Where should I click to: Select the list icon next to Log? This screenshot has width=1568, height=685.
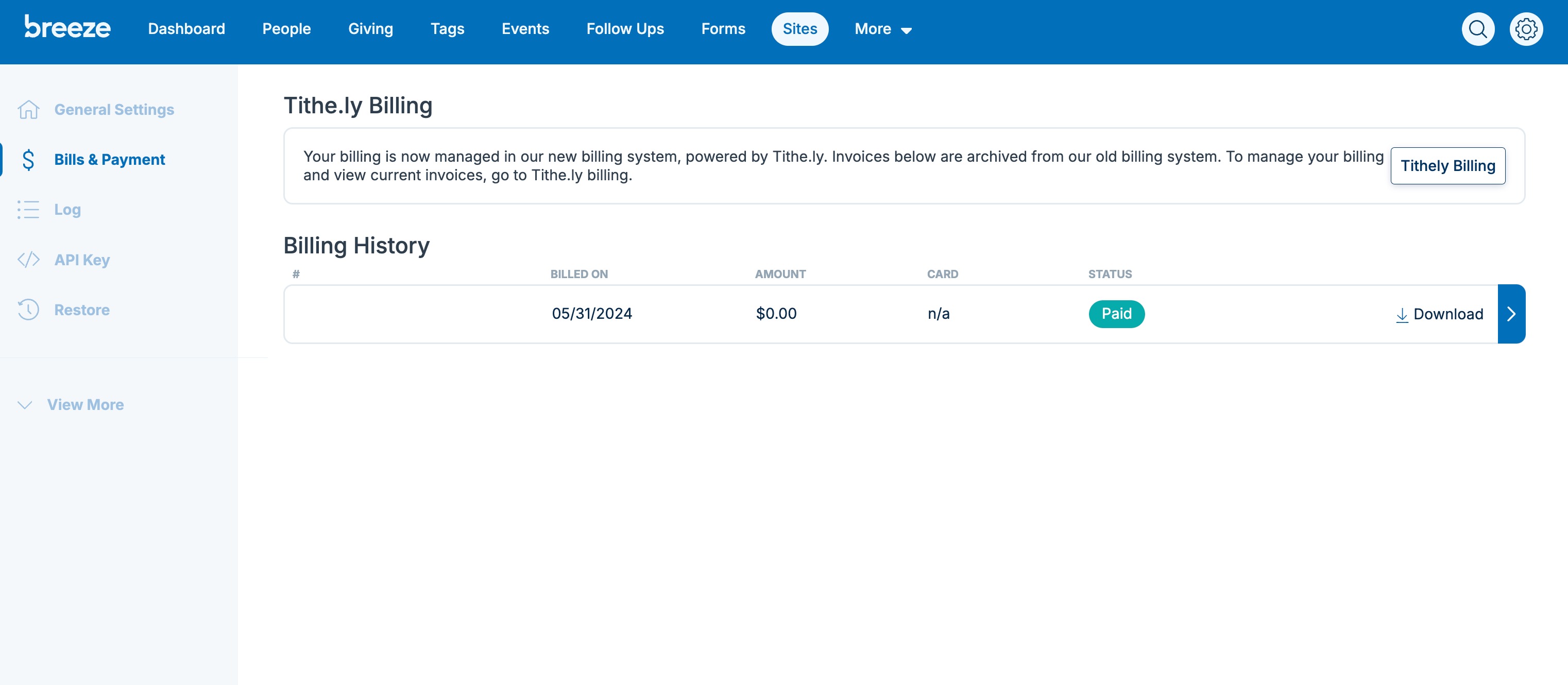tap(28, 209)
